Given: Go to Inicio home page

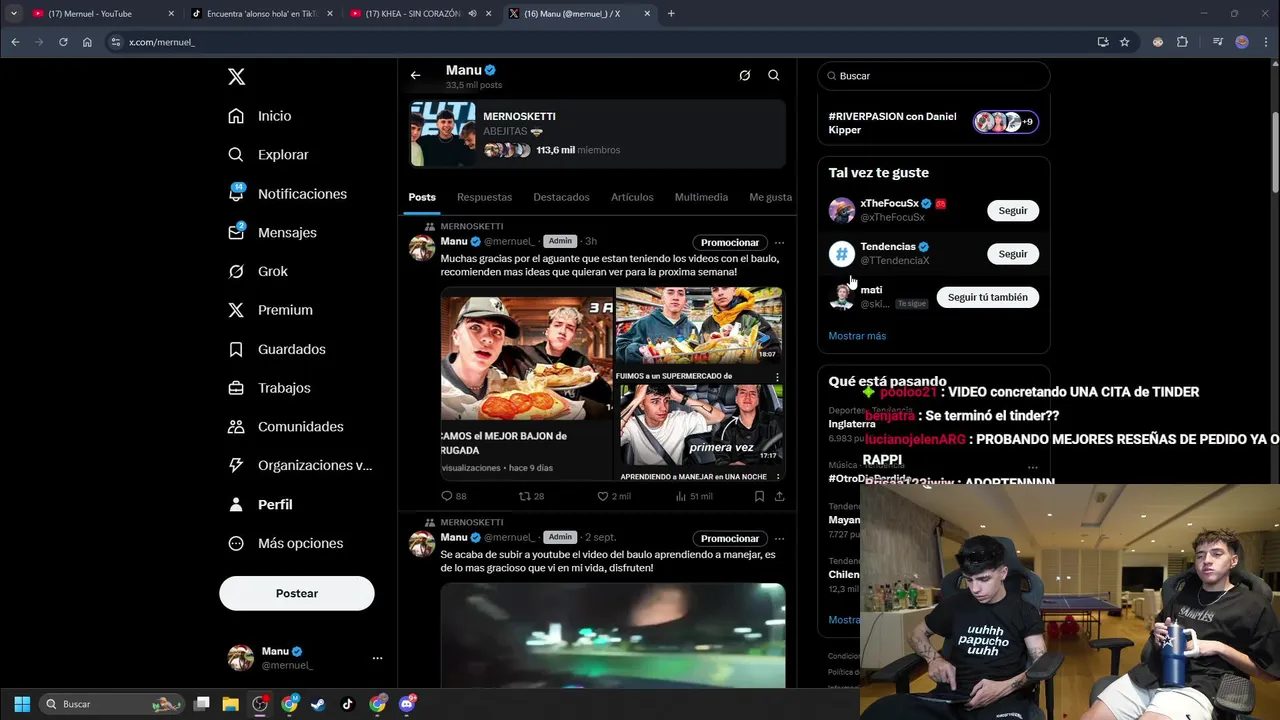Looking at the screenshot, I should [260, 116].
